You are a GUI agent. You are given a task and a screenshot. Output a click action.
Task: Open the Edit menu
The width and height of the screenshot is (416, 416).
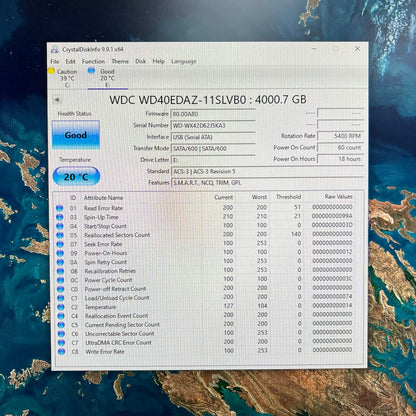pyautogui.click(x=70, y=62)
